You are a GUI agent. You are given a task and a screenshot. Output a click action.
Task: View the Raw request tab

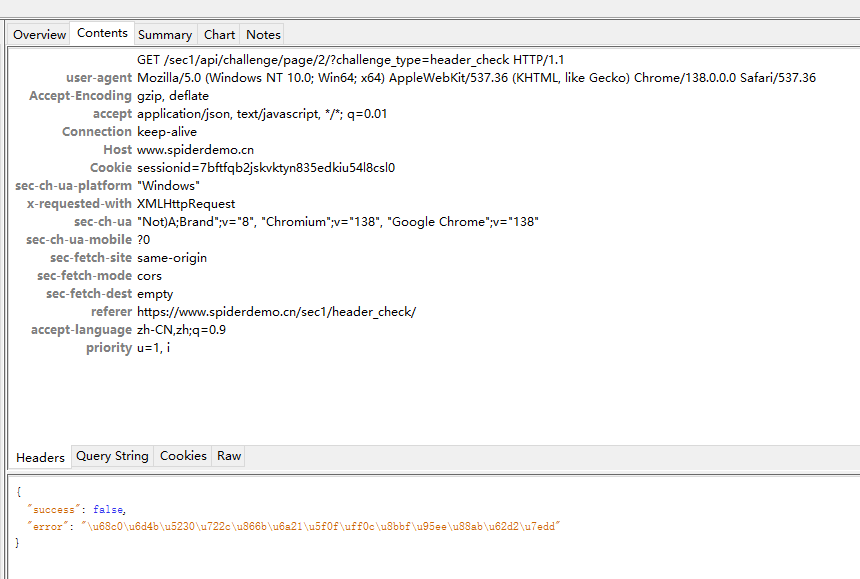point(229,456)
